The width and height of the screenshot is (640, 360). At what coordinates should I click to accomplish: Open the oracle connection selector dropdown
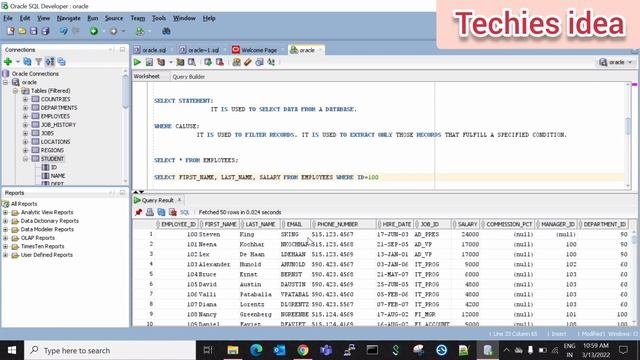tap(616, 62)
